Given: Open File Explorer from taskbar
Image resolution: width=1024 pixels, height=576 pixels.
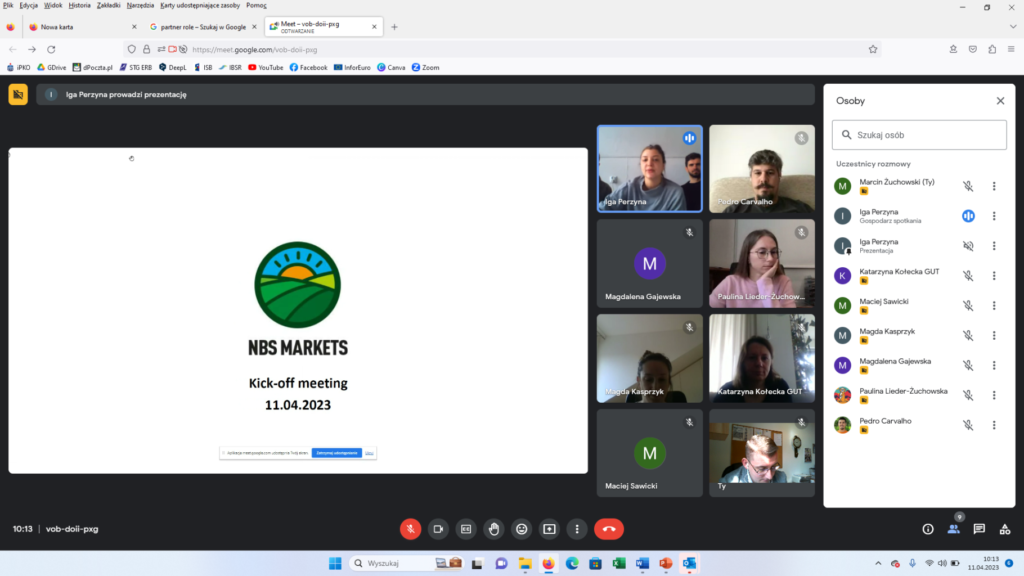Looking at the screenshot, I should point(524,563).
